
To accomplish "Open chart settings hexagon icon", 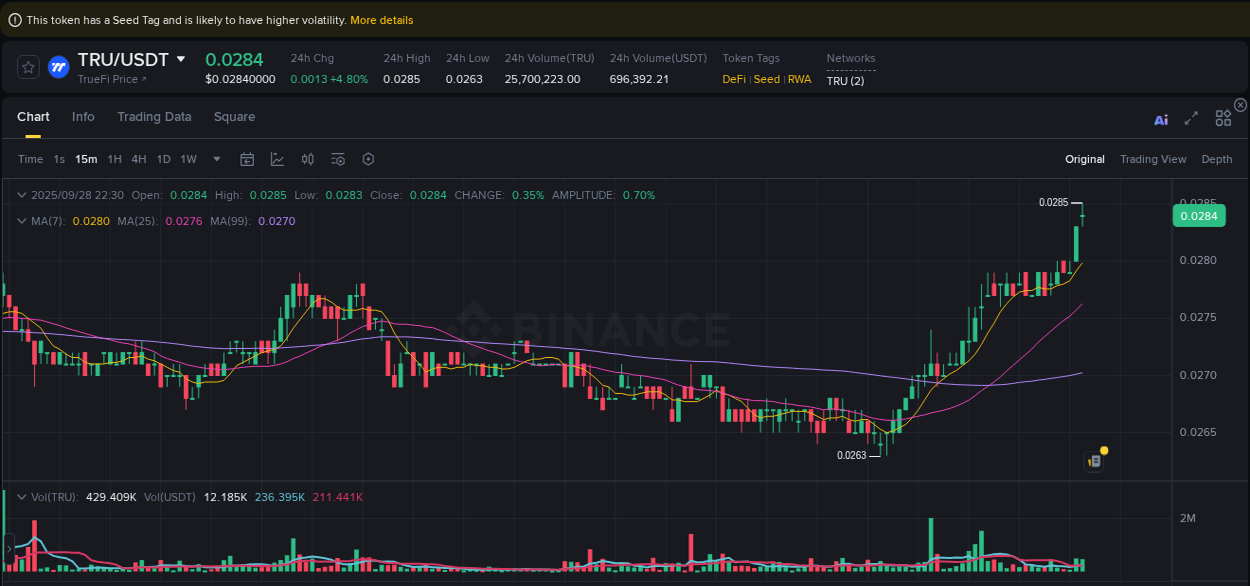I will pyautogui.click(x=367, y=159).
